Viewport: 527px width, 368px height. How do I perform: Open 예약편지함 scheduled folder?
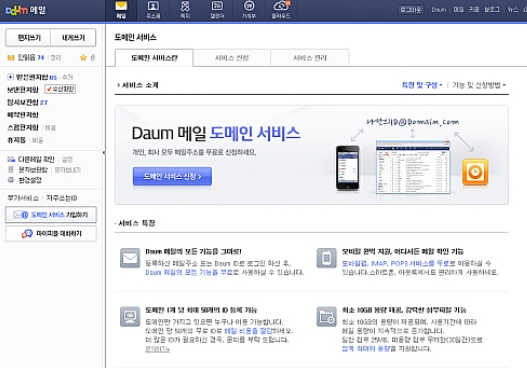(23, 115)
